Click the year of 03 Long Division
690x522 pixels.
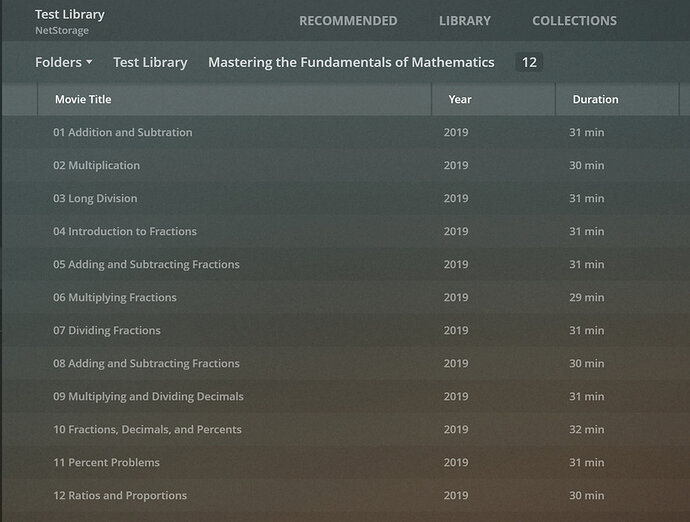[x=456, y=199]
